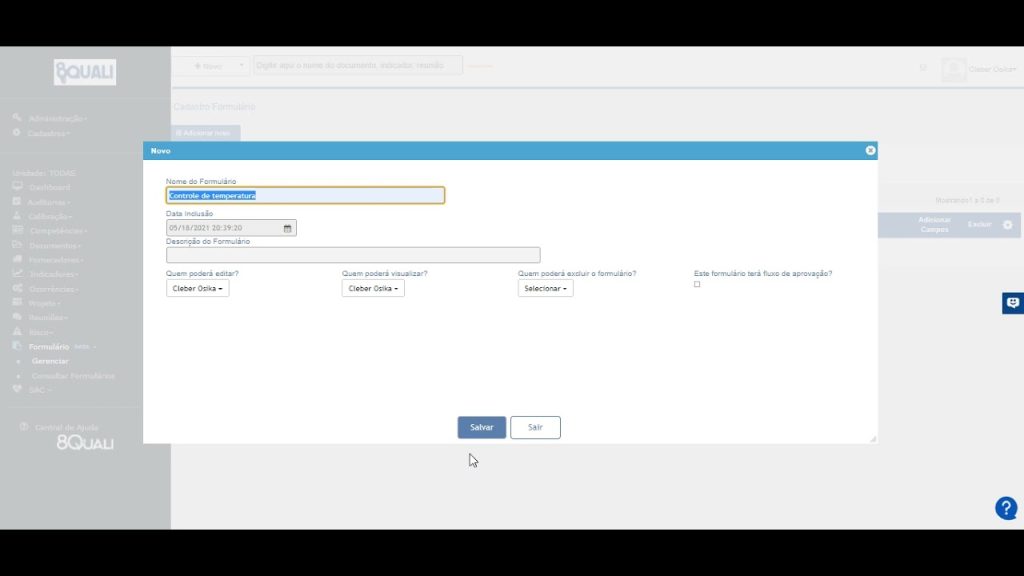The width and height of the screenshot is (1024, 576).
Task: Toggle the fluxo de aprovação checkbox
Action: (697, 285)
